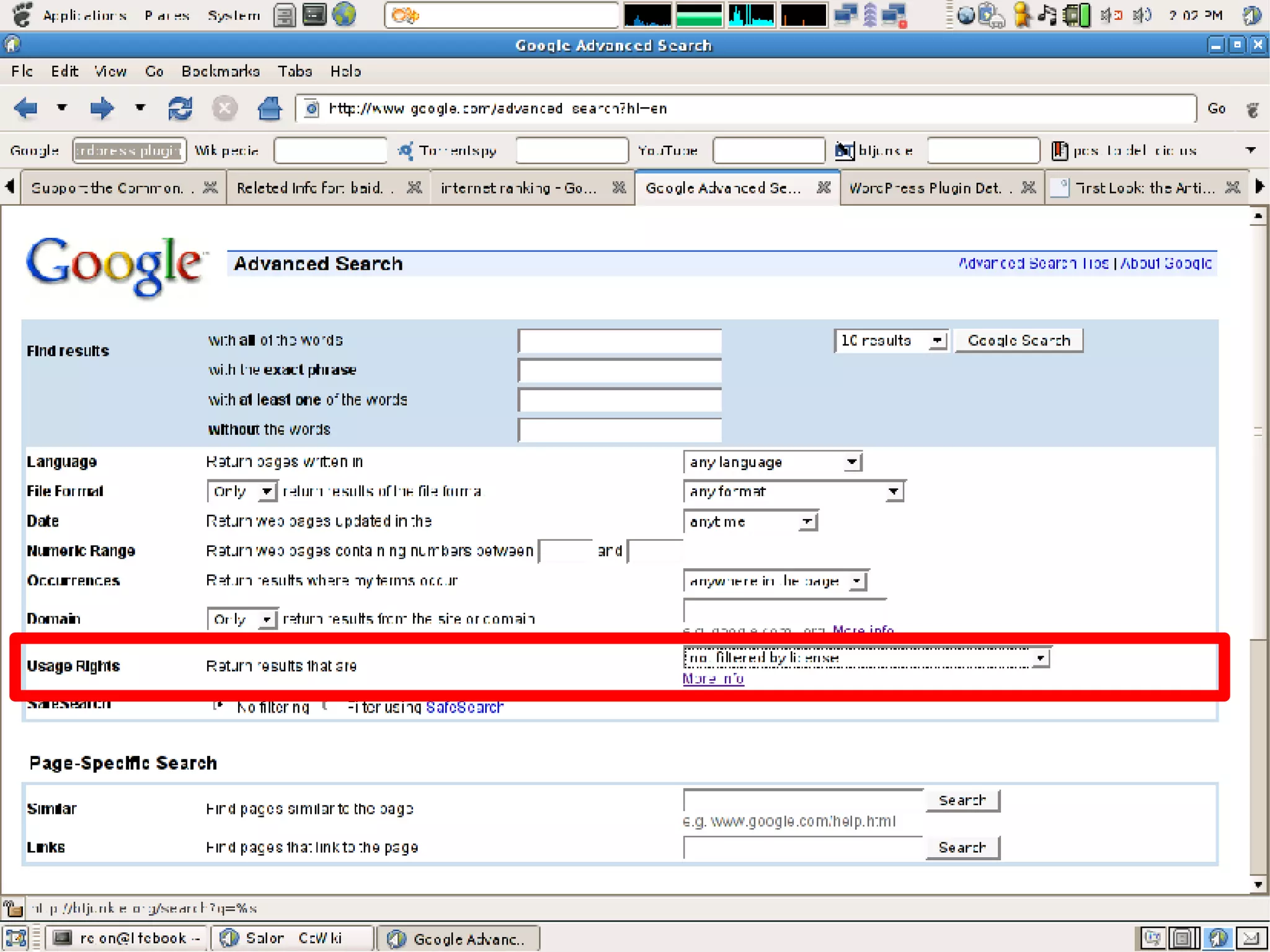Open the any language dropdown
Image resolution: width=1270 pixels, height=952 pixels.
click(773, 462)
